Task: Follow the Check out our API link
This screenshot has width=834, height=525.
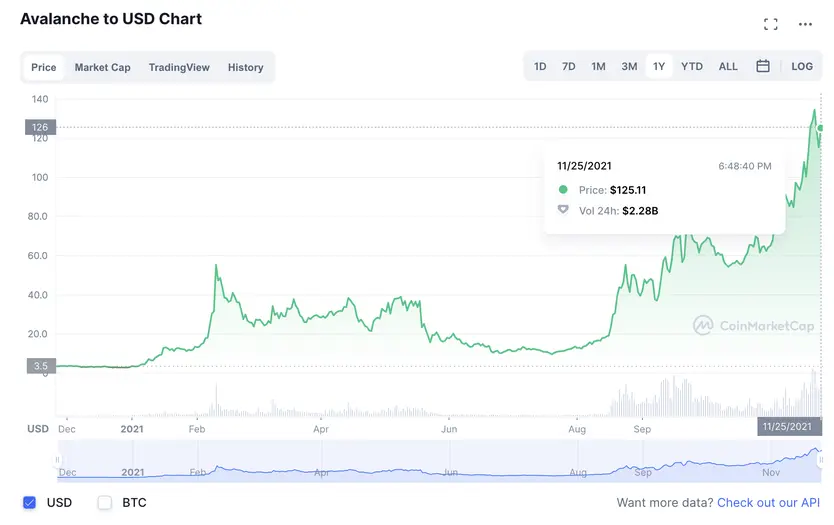Action: point(768,502)
